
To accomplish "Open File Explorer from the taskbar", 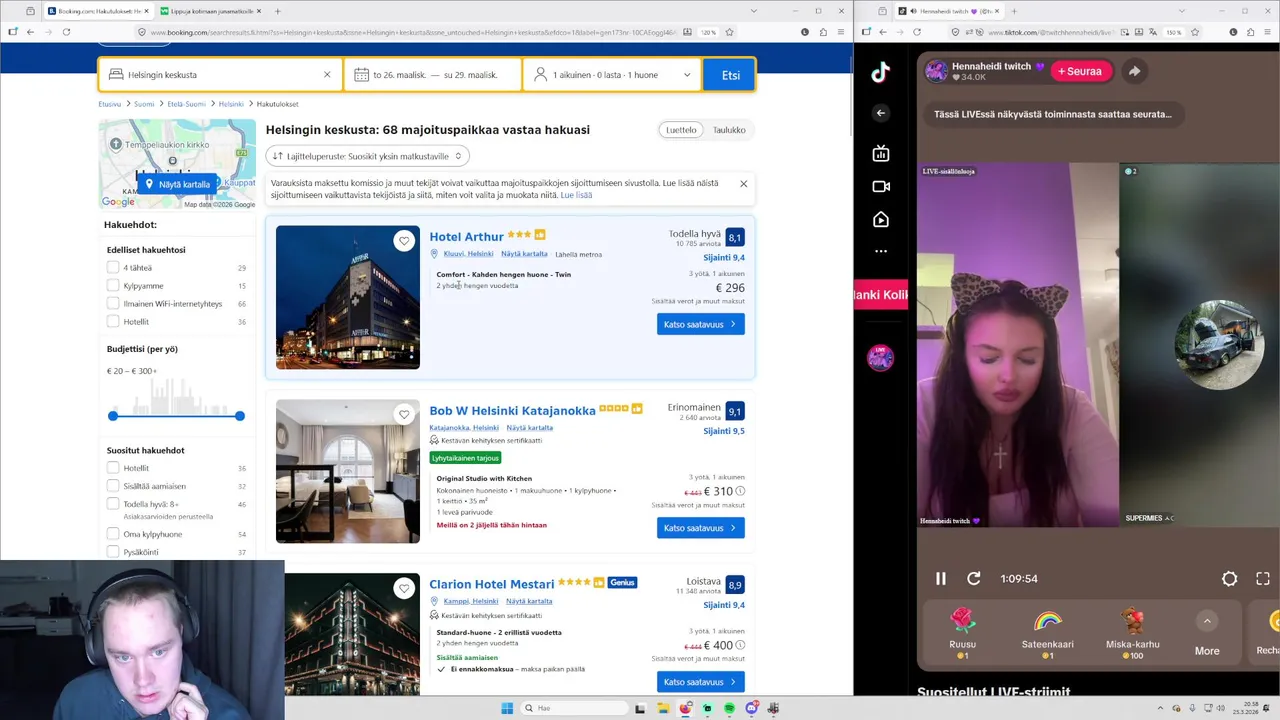I will click(x=662, y=708).
